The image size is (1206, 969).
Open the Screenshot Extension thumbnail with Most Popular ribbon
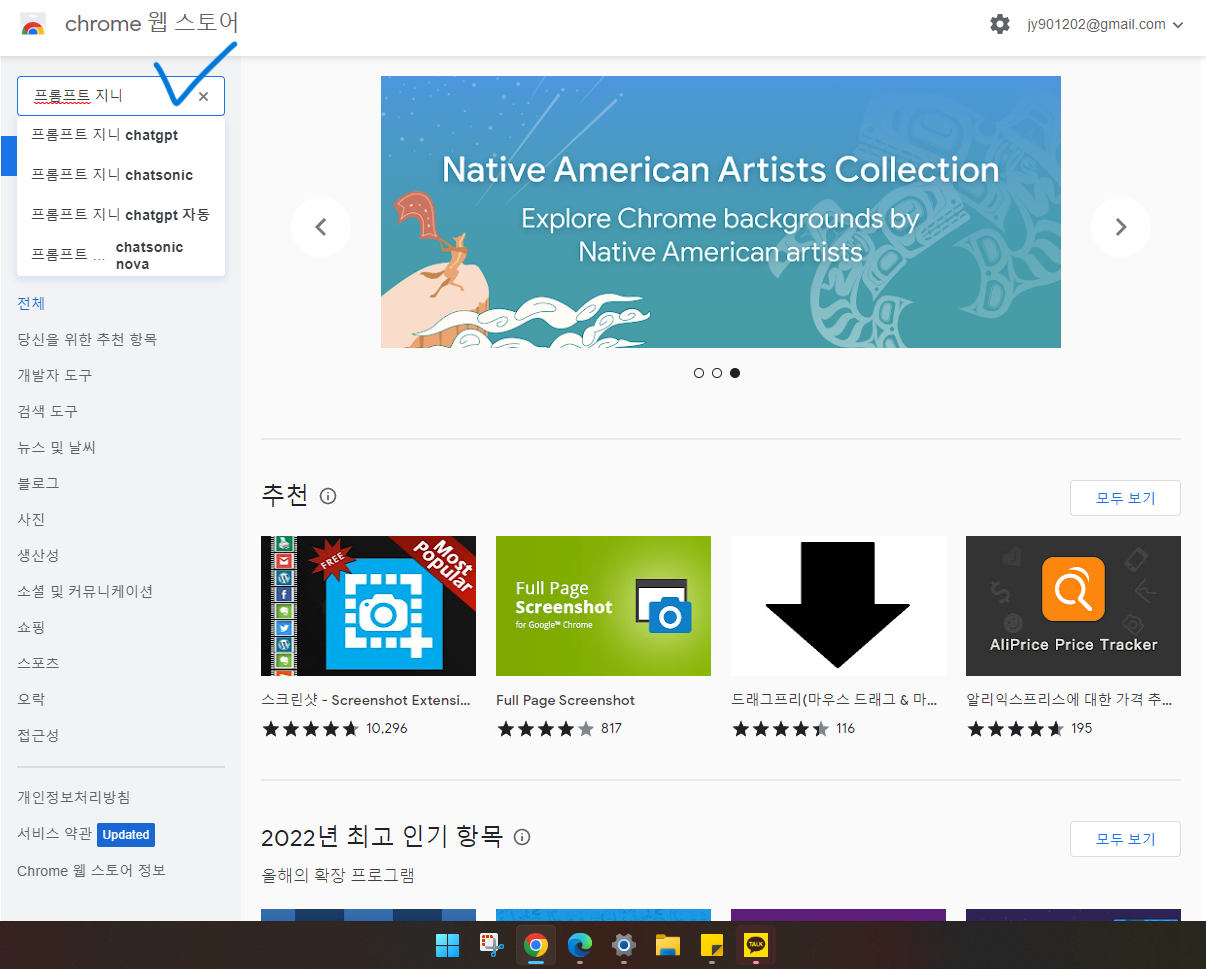368,606
